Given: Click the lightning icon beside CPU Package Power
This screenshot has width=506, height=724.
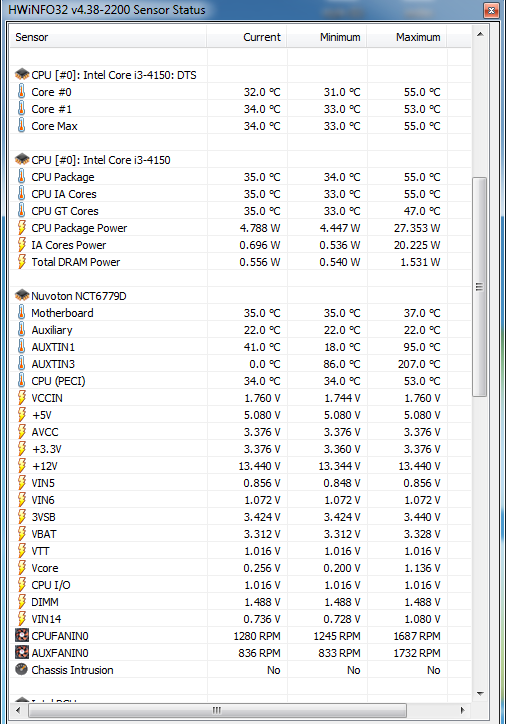Looking at the screenshot, I should click(22, 228).
